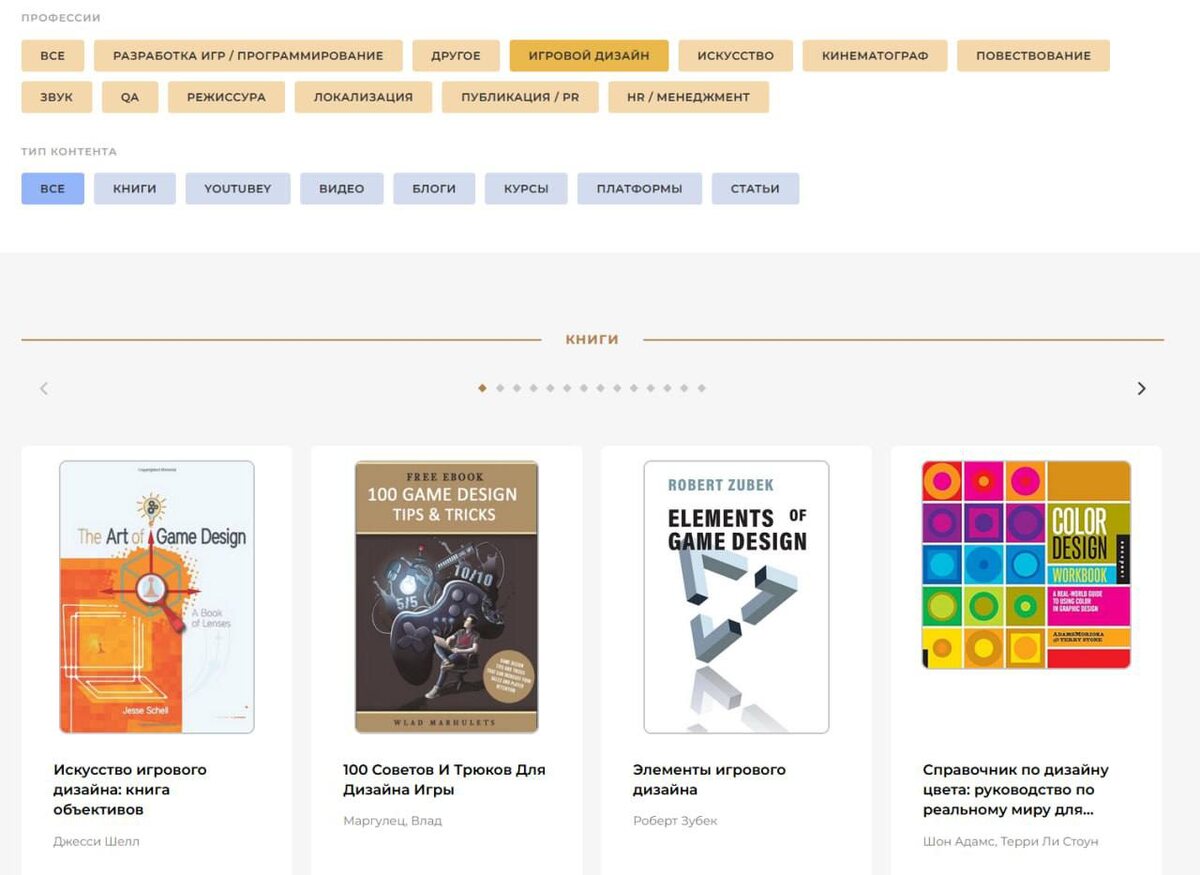Filter by the ЗВУК profession
The width and height of the screenshot is (1200, 875).
click(57, 97)
